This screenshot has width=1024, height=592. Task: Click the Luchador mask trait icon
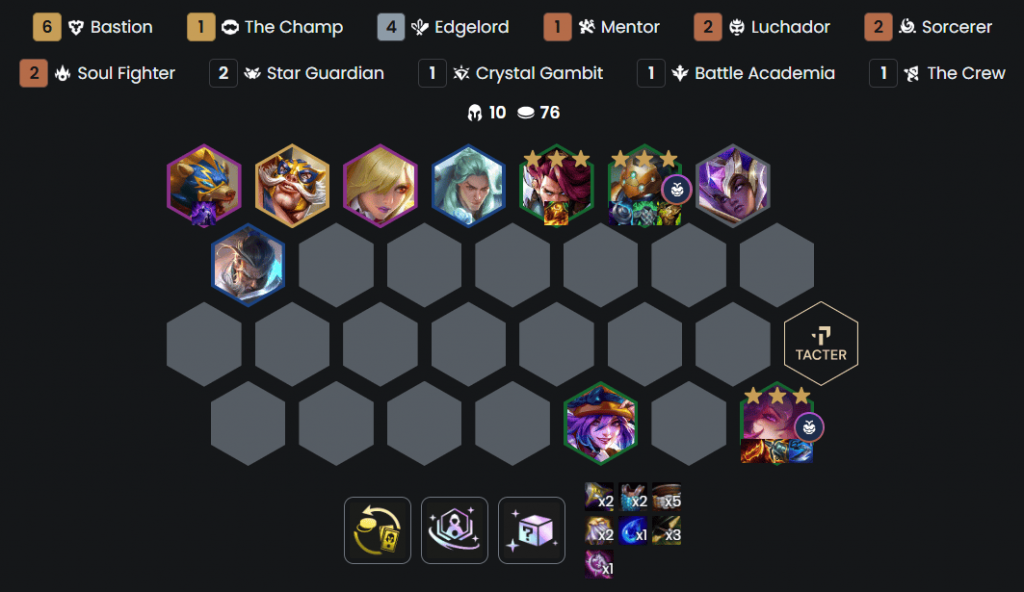737,27
